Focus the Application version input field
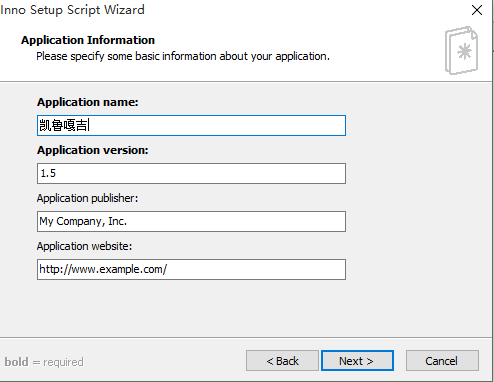This screenshot has width=494, height=382. (x=191, y=173)
